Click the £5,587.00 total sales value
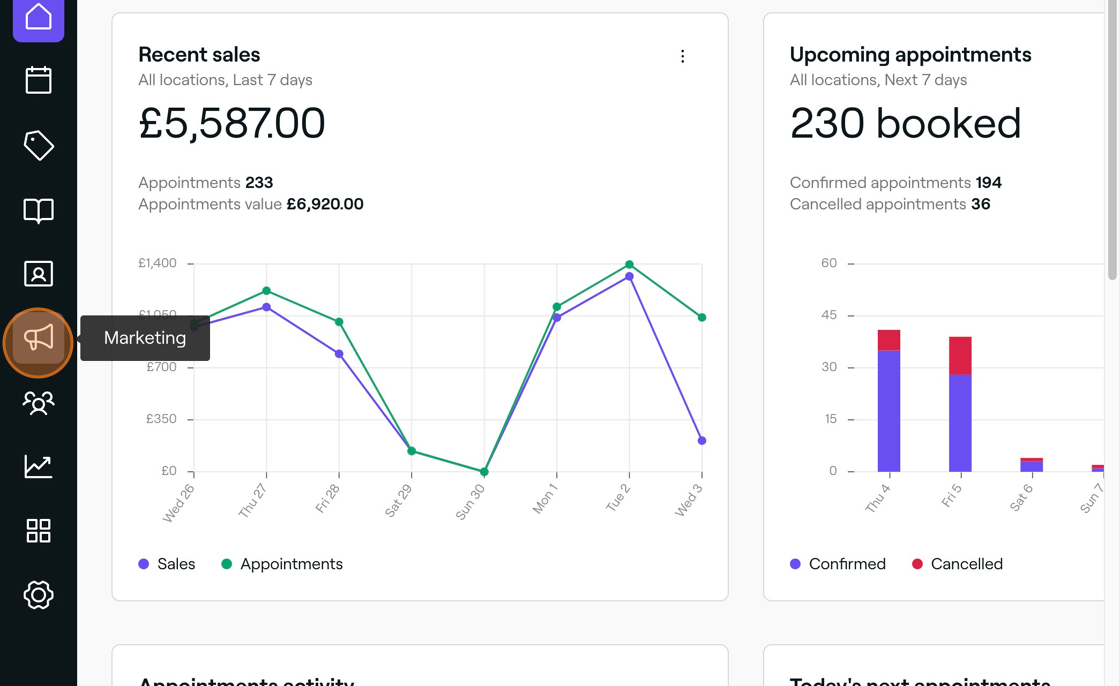The image size is (1120, 686). (231, 123)
